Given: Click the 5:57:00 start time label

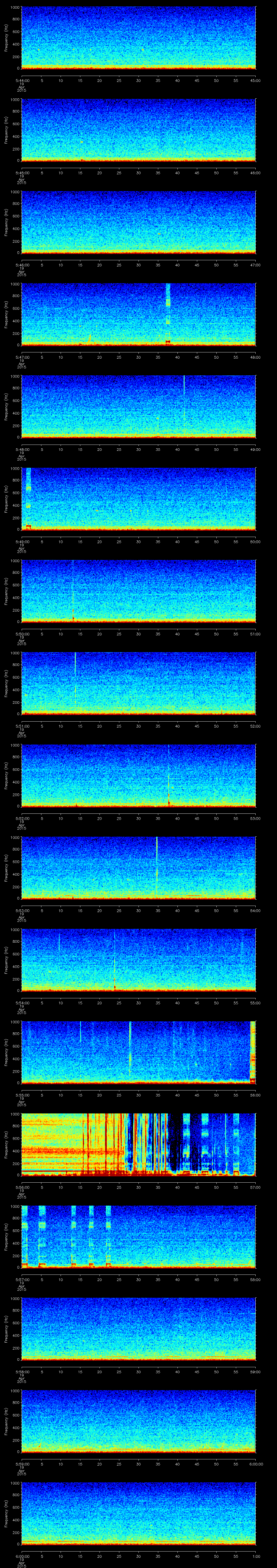Looking at the screenshot, I should [22, 1279].
